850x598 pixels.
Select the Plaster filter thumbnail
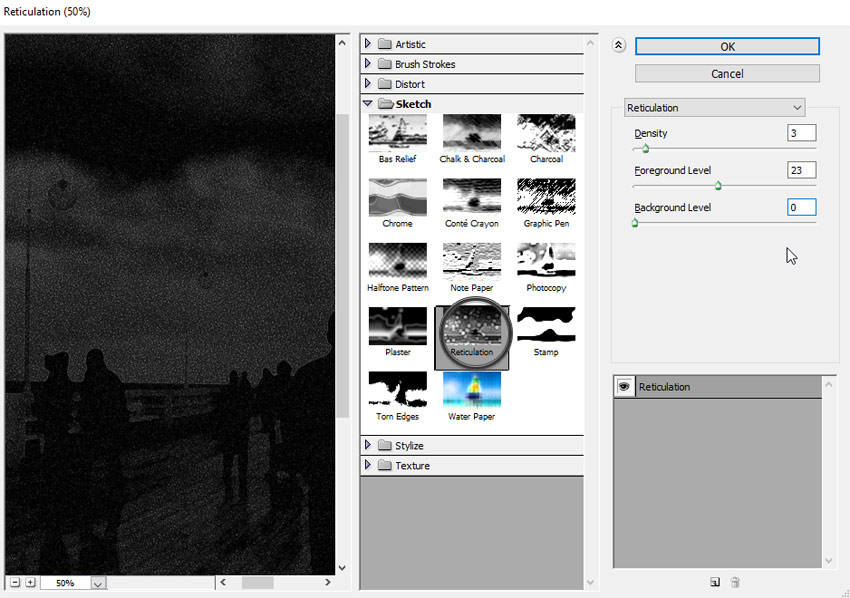point(397,325)
